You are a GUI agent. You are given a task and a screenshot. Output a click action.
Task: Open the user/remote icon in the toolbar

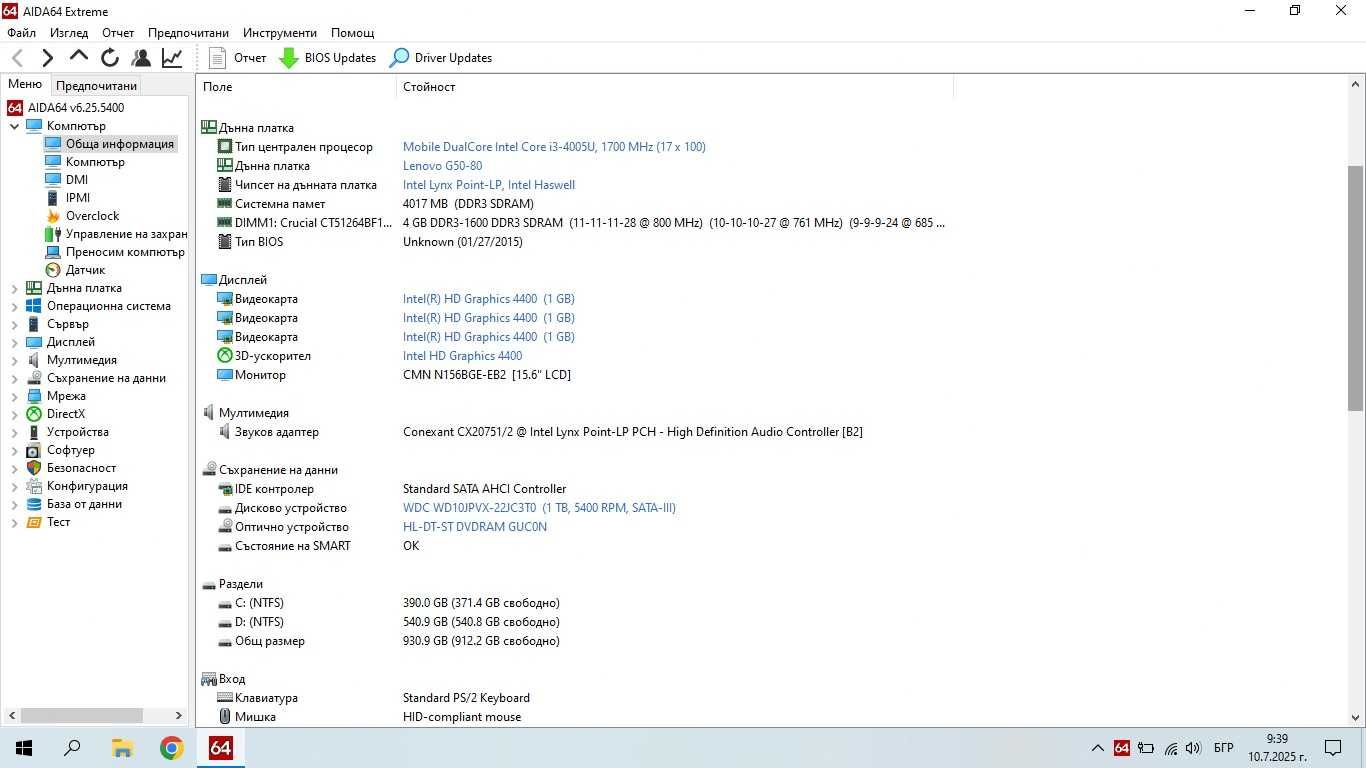pyautogui.click(x=141, y=58)
